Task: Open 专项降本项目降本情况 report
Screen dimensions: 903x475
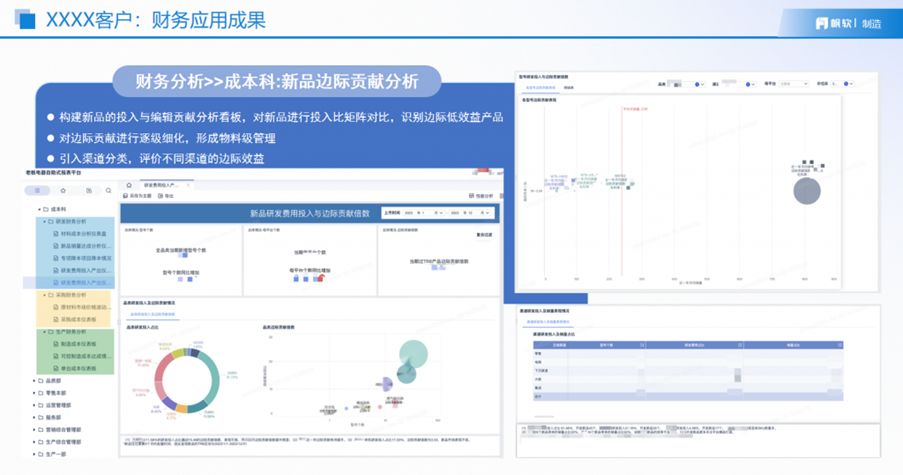Action: 86,258
